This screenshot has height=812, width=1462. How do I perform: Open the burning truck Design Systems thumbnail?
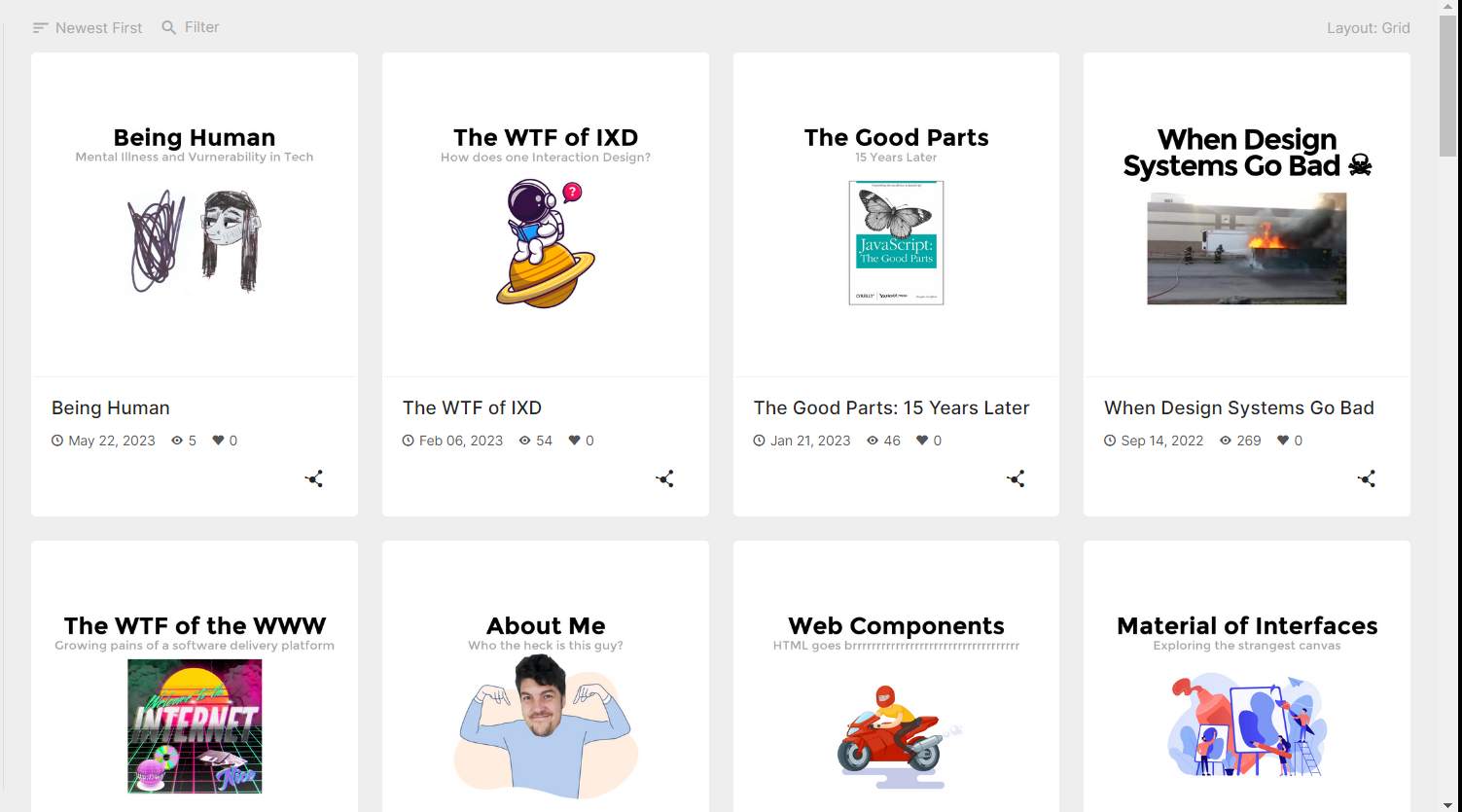(1247, 215)
